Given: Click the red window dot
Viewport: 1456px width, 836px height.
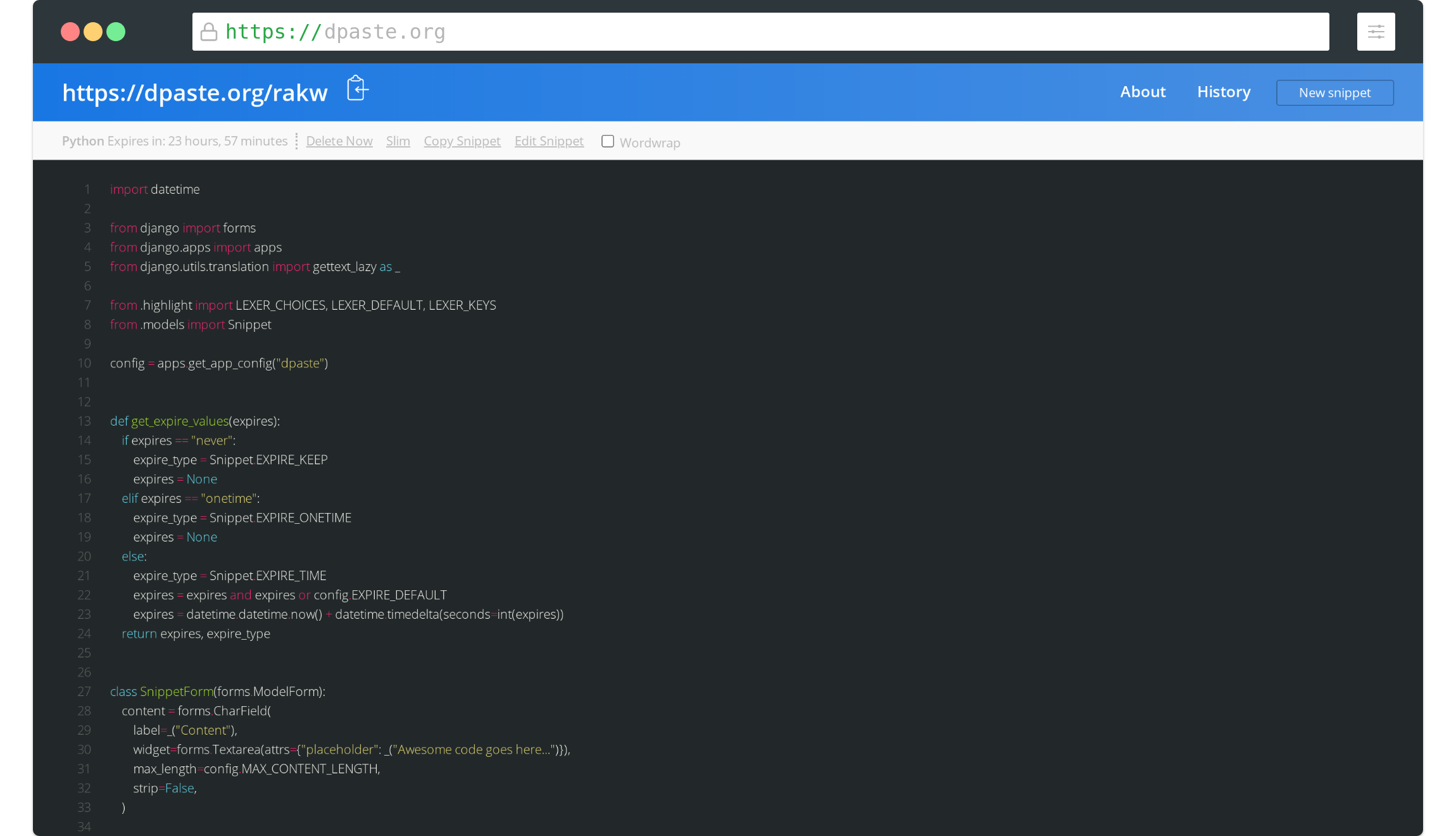Looking at the screenshot, I should tap(70, 32).
